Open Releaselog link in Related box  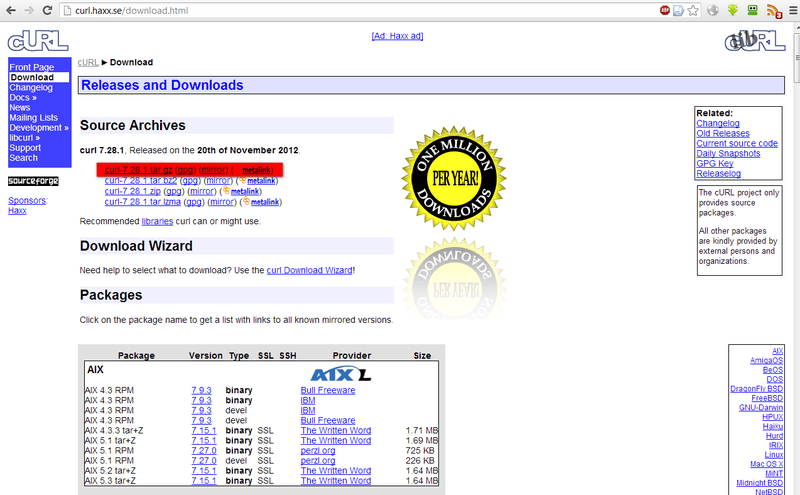point(718,174)
